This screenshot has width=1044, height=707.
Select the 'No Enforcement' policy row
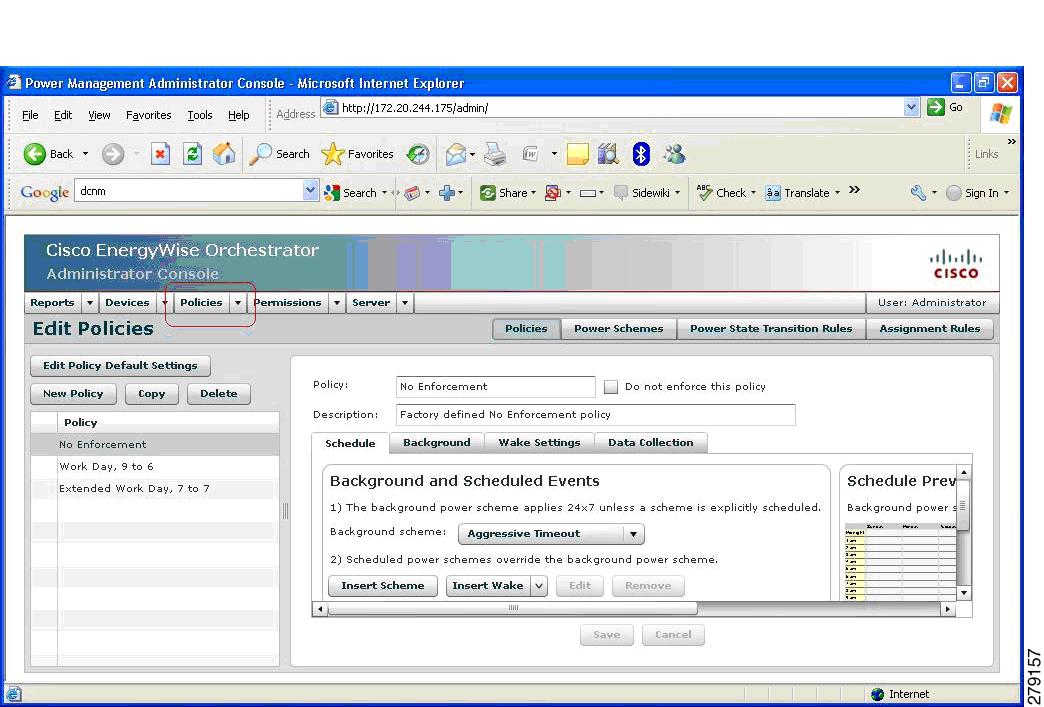point(155,445)
